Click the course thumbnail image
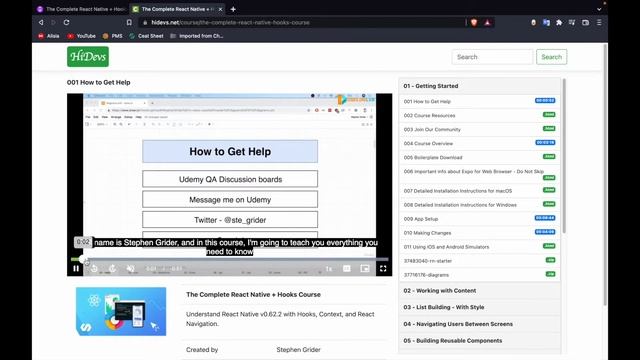This screenshot has width=640, height=360. (x=121, y=311)
